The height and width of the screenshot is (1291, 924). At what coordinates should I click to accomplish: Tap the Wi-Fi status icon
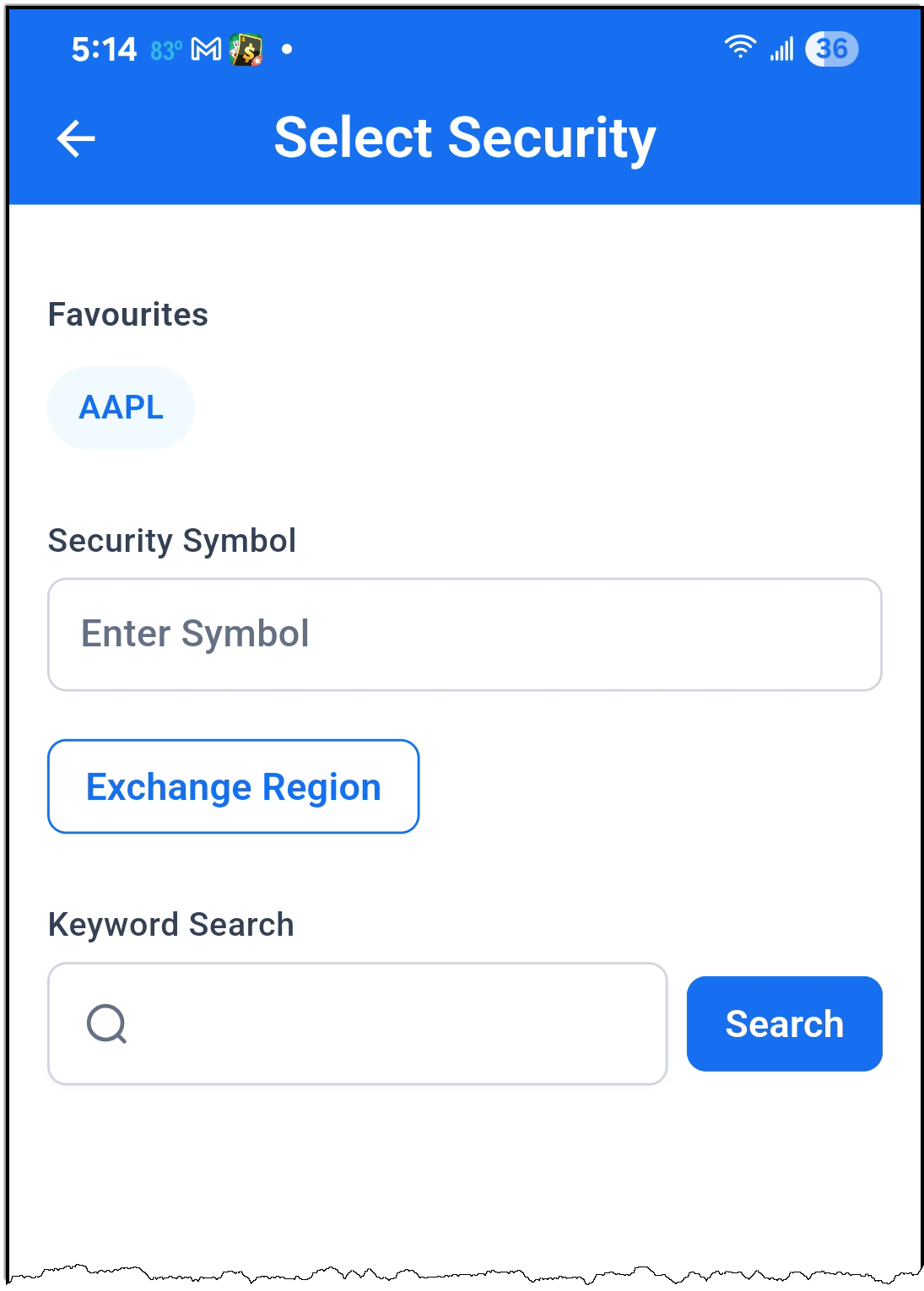click(x=740, y=47)
